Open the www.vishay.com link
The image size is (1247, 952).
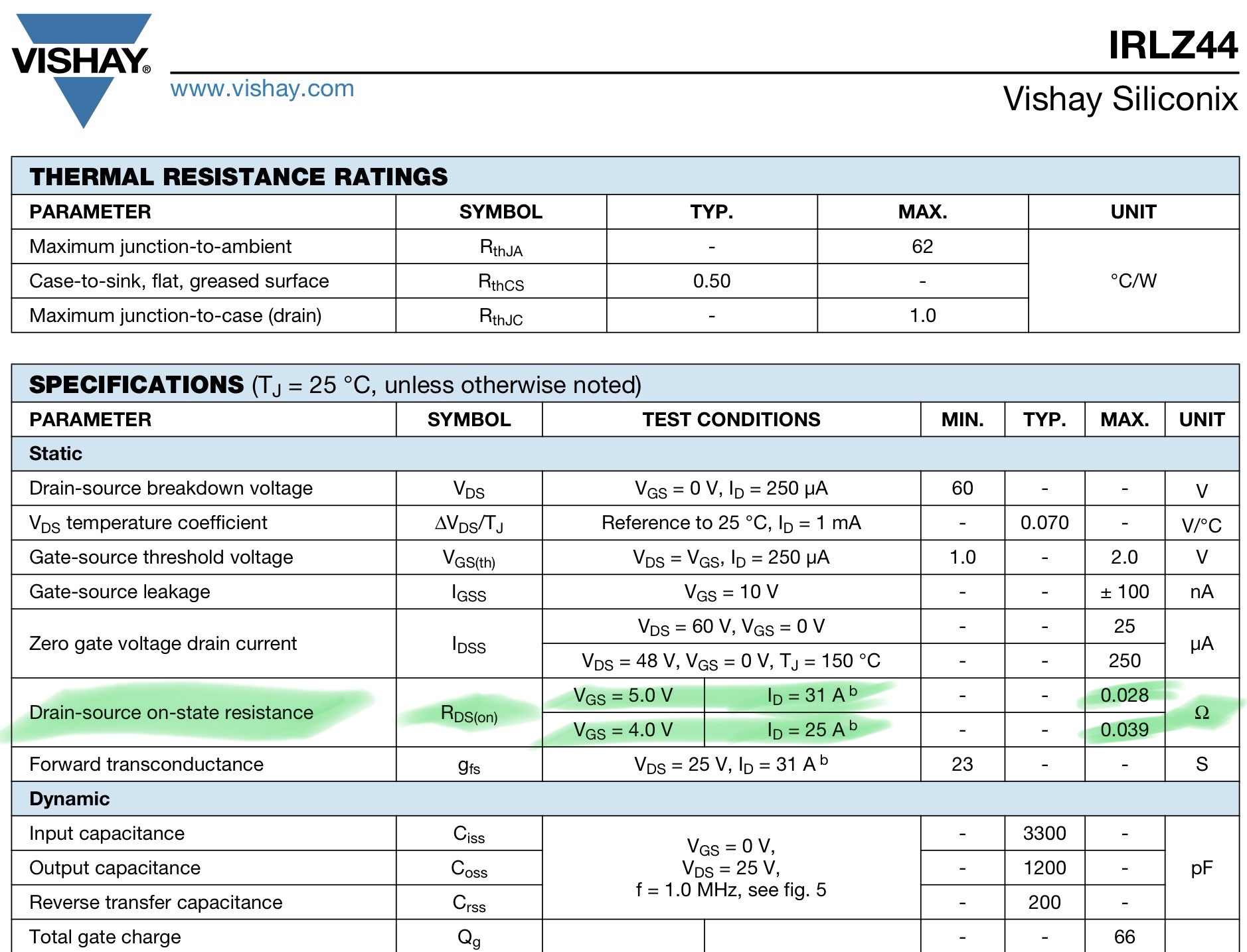coord(262,88)
